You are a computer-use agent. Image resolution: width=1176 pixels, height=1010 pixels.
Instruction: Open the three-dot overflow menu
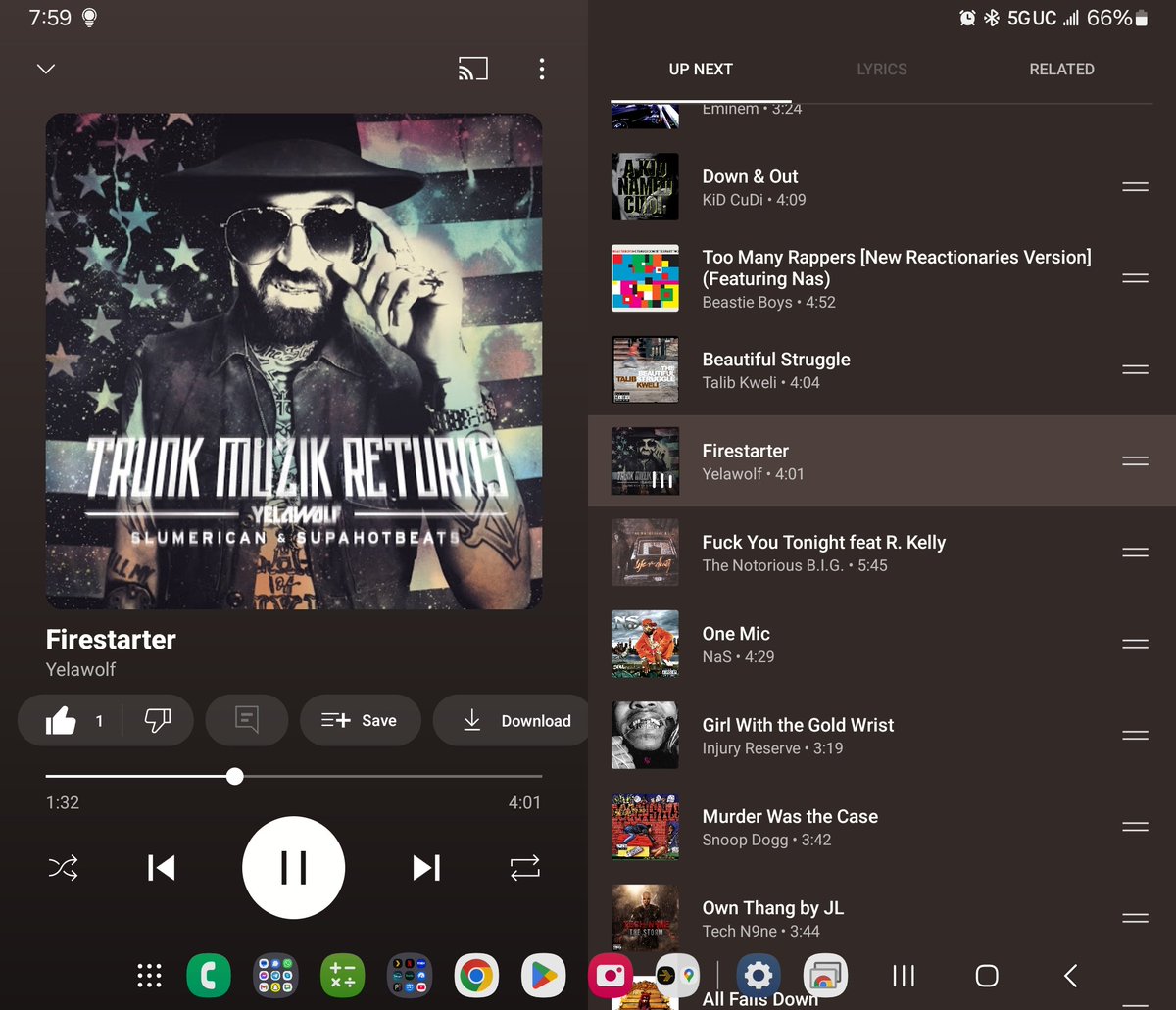541,69
